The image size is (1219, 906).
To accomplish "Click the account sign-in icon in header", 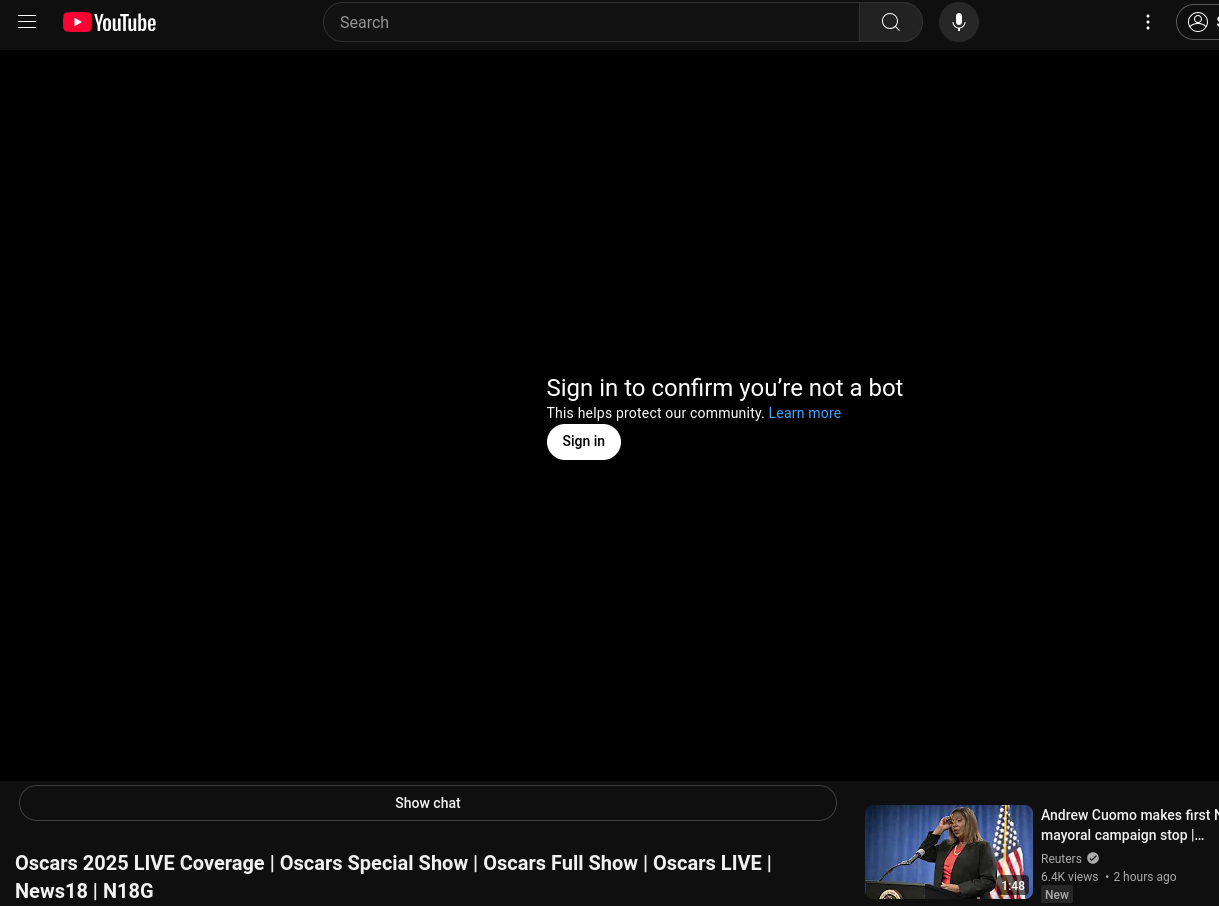I will click(1198, 22).
